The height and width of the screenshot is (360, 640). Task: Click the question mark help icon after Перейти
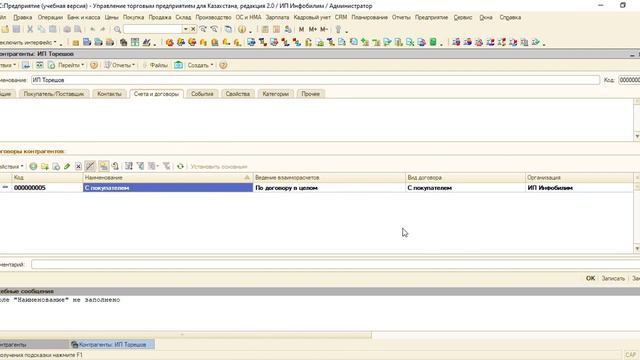(94, 65)
